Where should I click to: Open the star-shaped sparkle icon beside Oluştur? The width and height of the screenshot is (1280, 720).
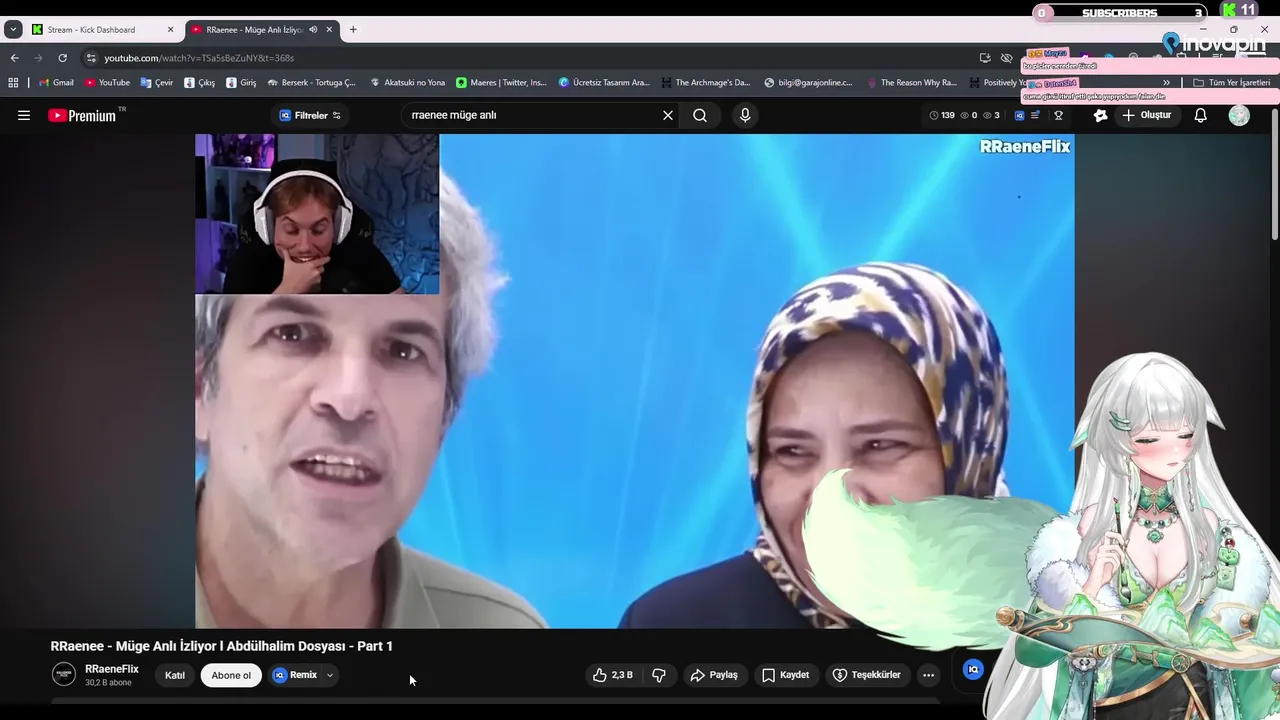click(x=1101, y=115)
